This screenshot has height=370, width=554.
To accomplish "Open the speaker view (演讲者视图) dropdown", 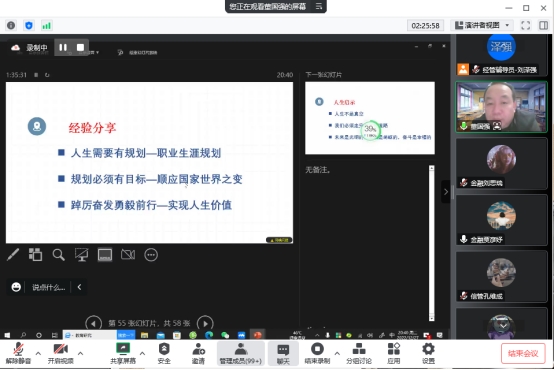I will (x=482, y=25).
